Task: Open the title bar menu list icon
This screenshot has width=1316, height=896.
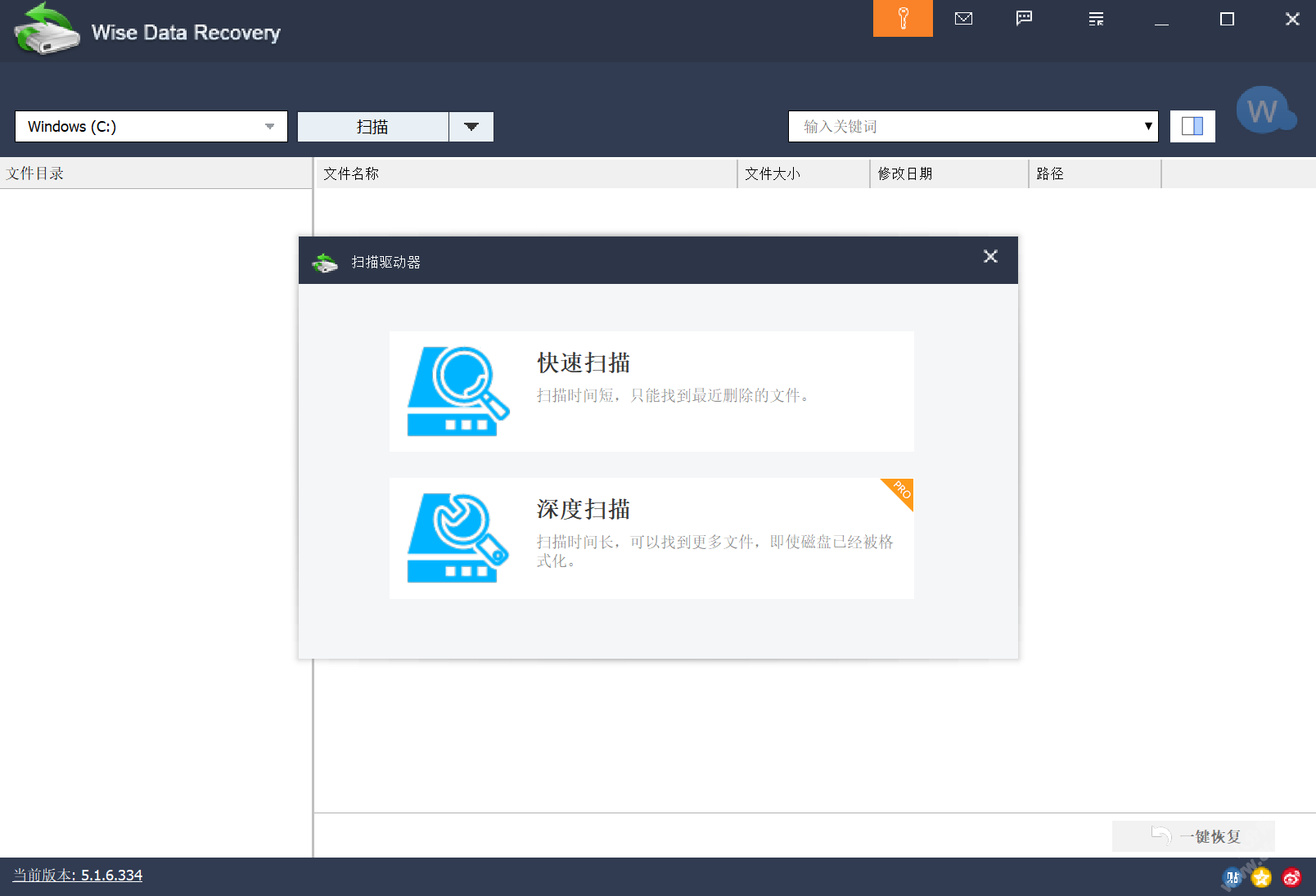Action: 1096,19
